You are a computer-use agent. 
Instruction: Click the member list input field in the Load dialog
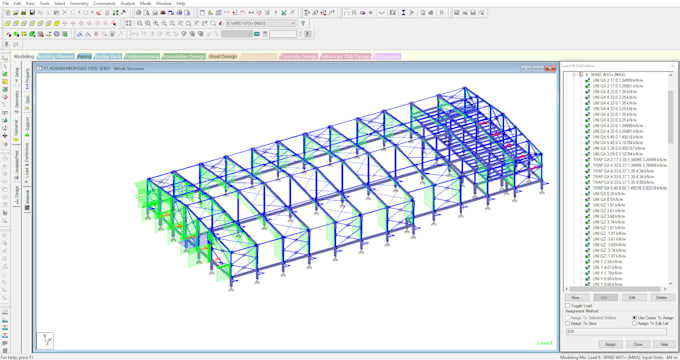point(616,332)
